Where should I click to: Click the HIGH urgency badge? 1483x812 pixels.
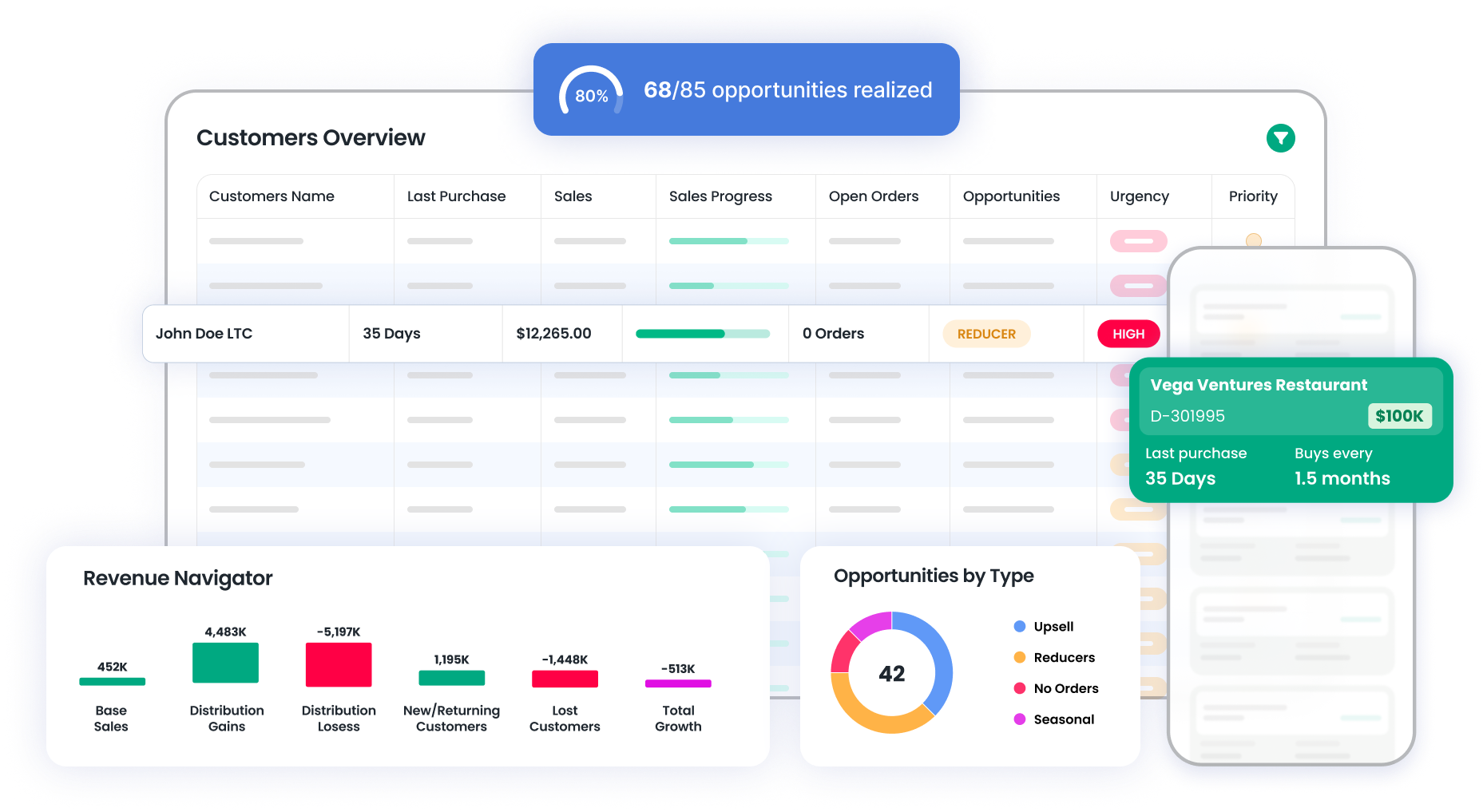click(x=1128, y=334)
